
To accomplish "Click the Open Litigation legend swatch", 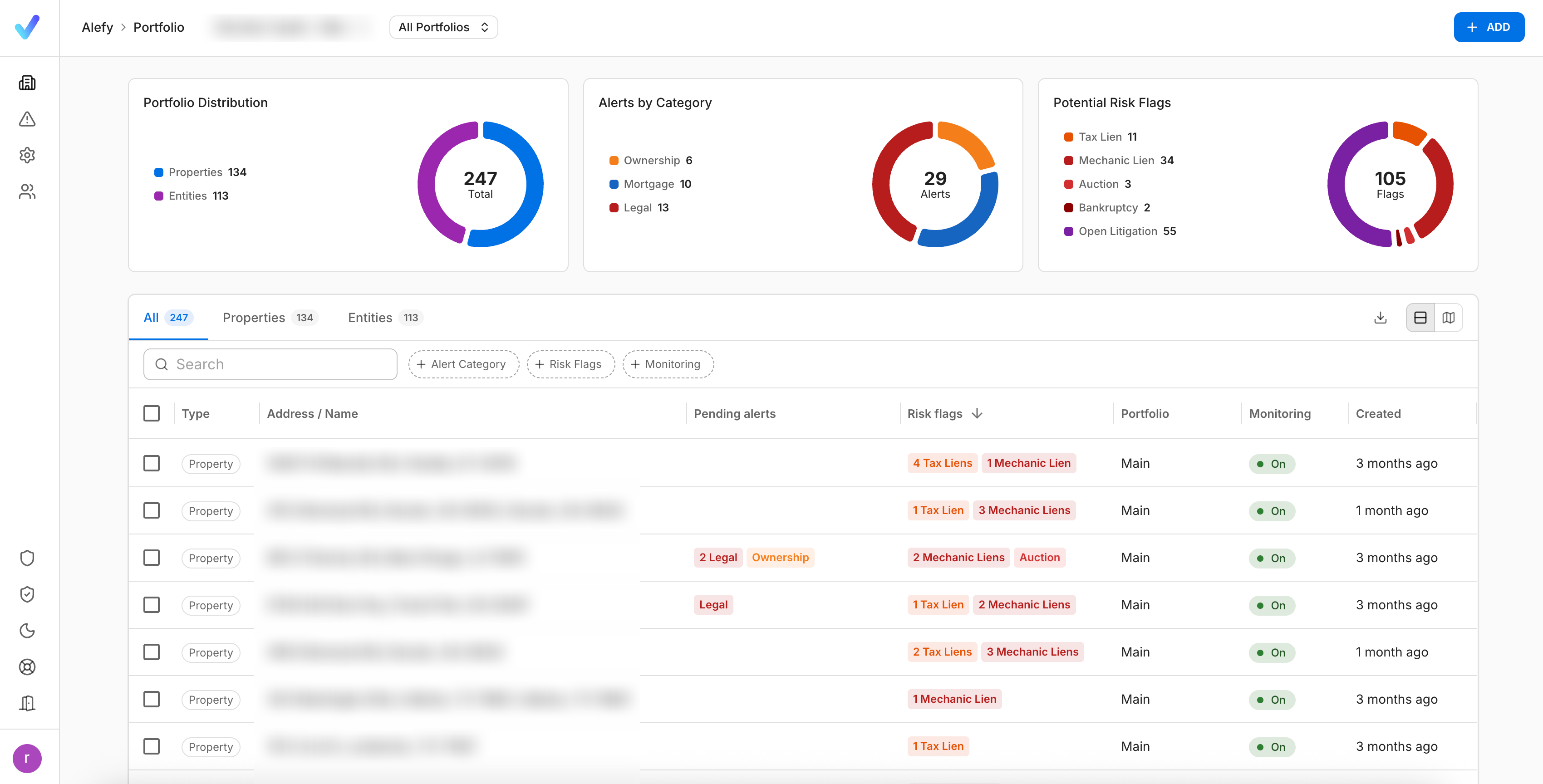I will tap(1069, 231).
